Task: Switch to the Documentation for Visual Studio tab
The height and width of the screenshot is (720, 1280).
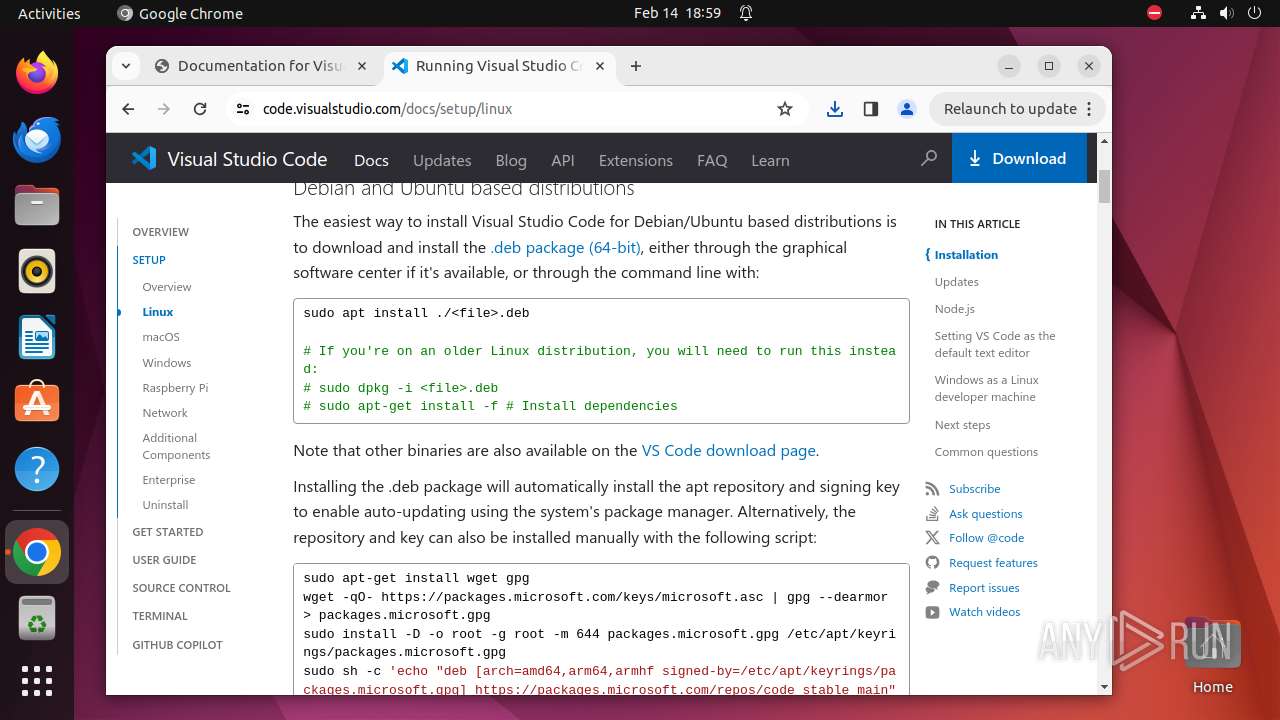Action: pos(262,66)
